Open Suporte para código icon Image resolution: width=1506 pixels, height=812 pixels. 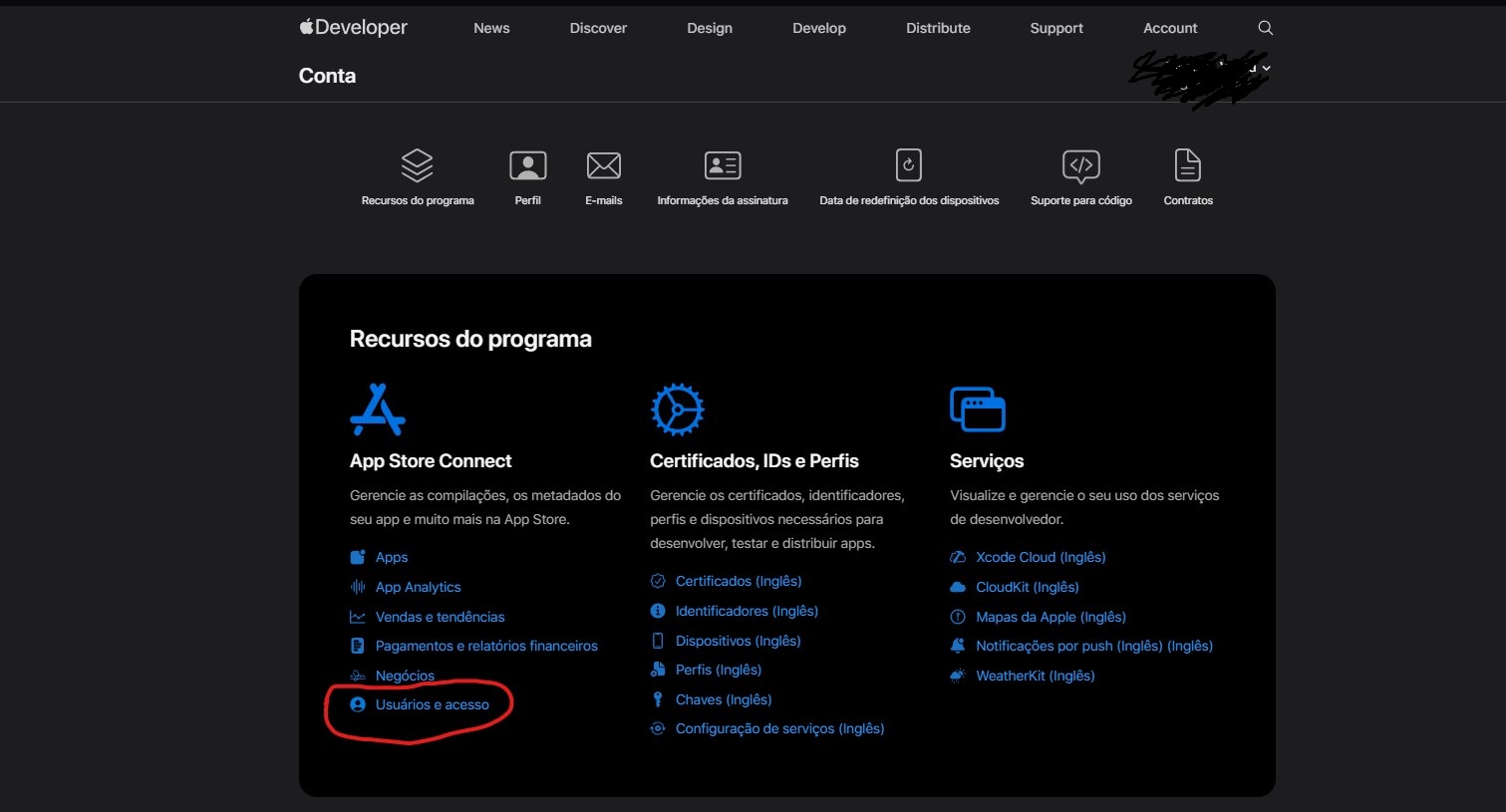point(1080,166)
